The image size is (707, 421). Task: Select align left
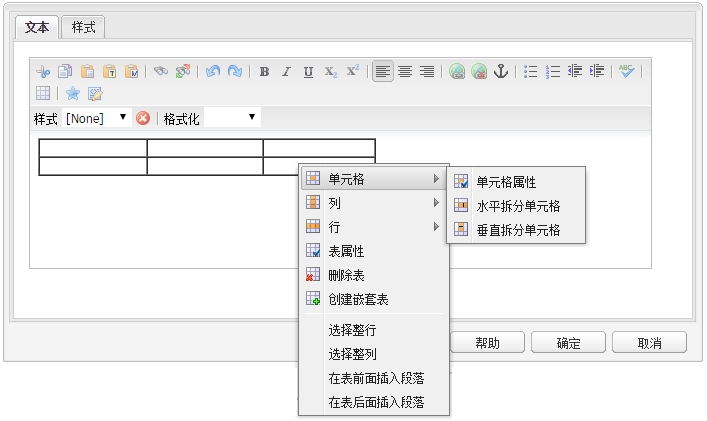pyautogui.click(x=383, y=71)
